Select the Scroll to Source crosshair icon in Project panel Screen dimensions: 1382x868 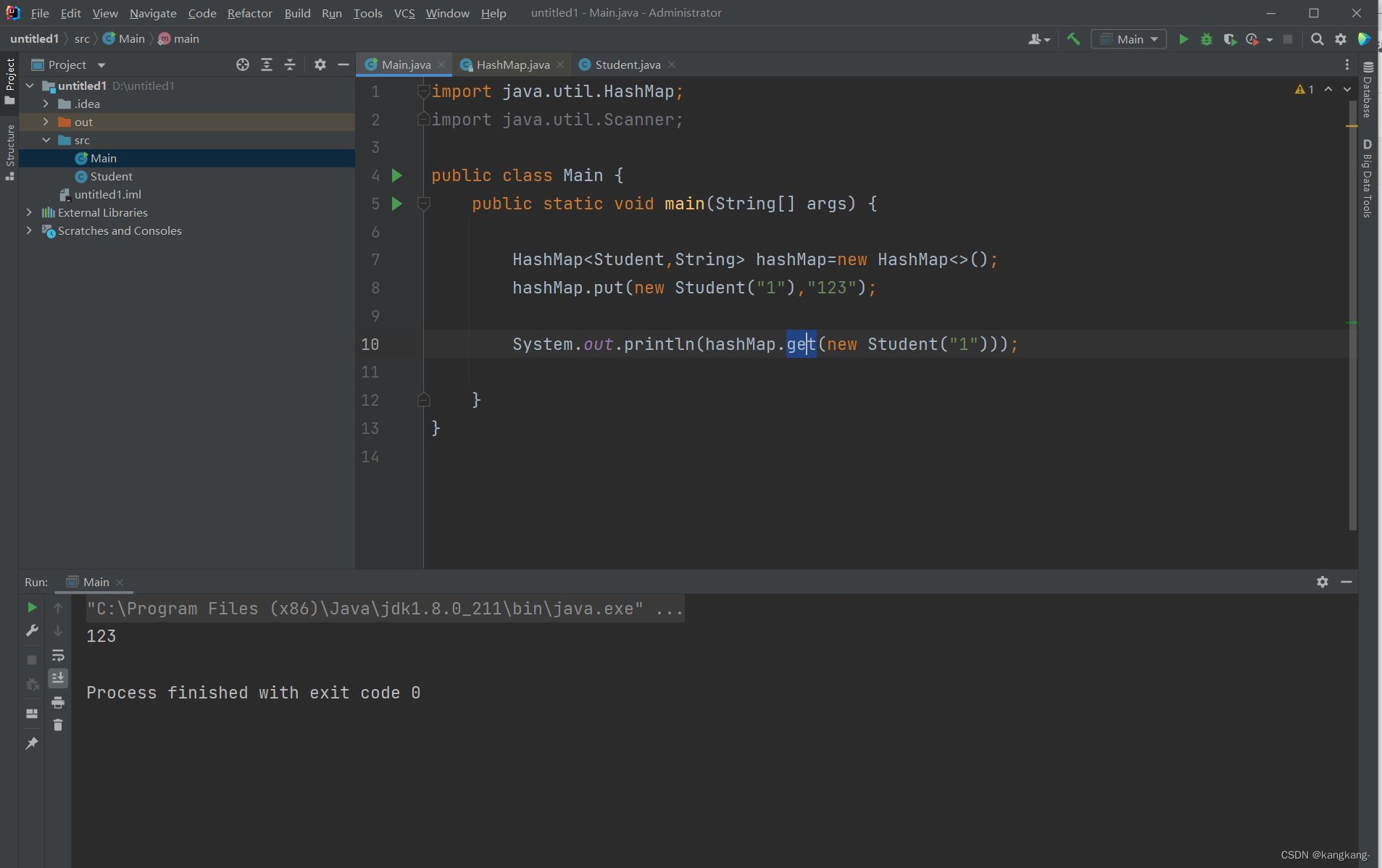click(x=243, y=64)
